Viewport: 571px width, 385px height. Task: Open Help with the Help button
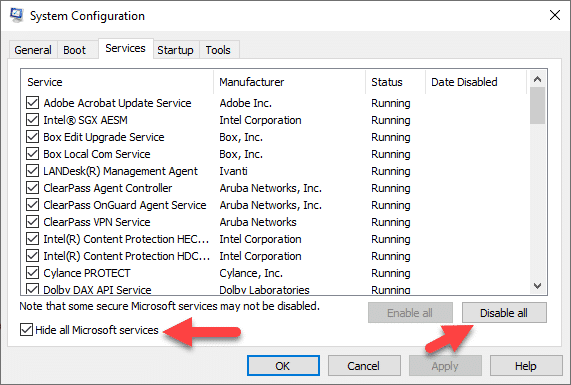point(526,366)
